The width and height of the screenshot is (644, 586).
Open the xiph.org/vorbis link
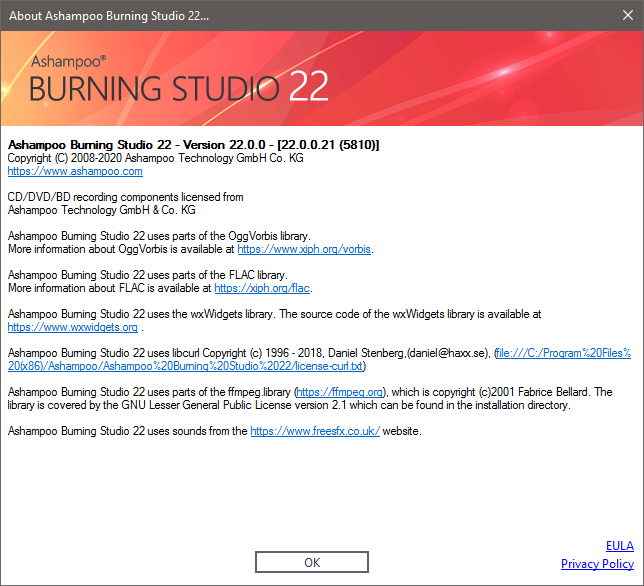point(304,249)
